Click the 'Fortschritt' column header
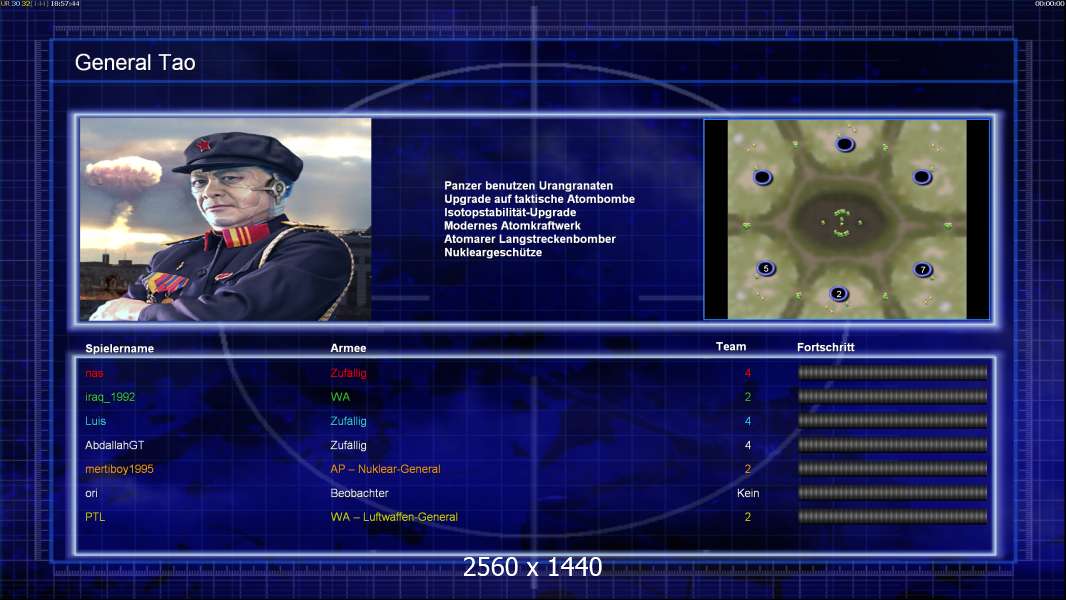Screen dimensions: 1066x600 tap(825, 347)
